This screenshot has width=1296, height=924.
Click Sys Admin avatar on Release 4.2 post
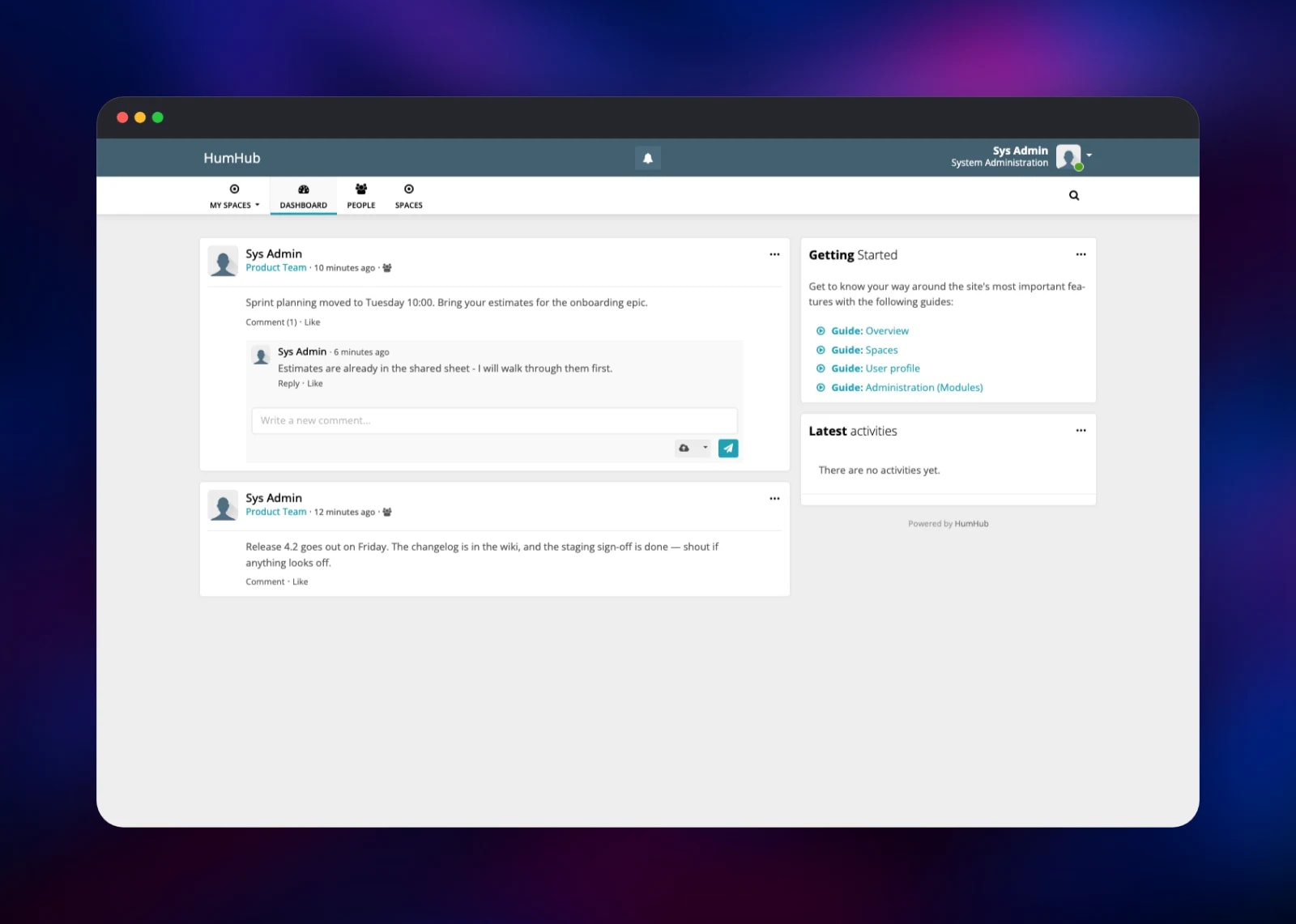pyautogui.click(x=223, y=505)
